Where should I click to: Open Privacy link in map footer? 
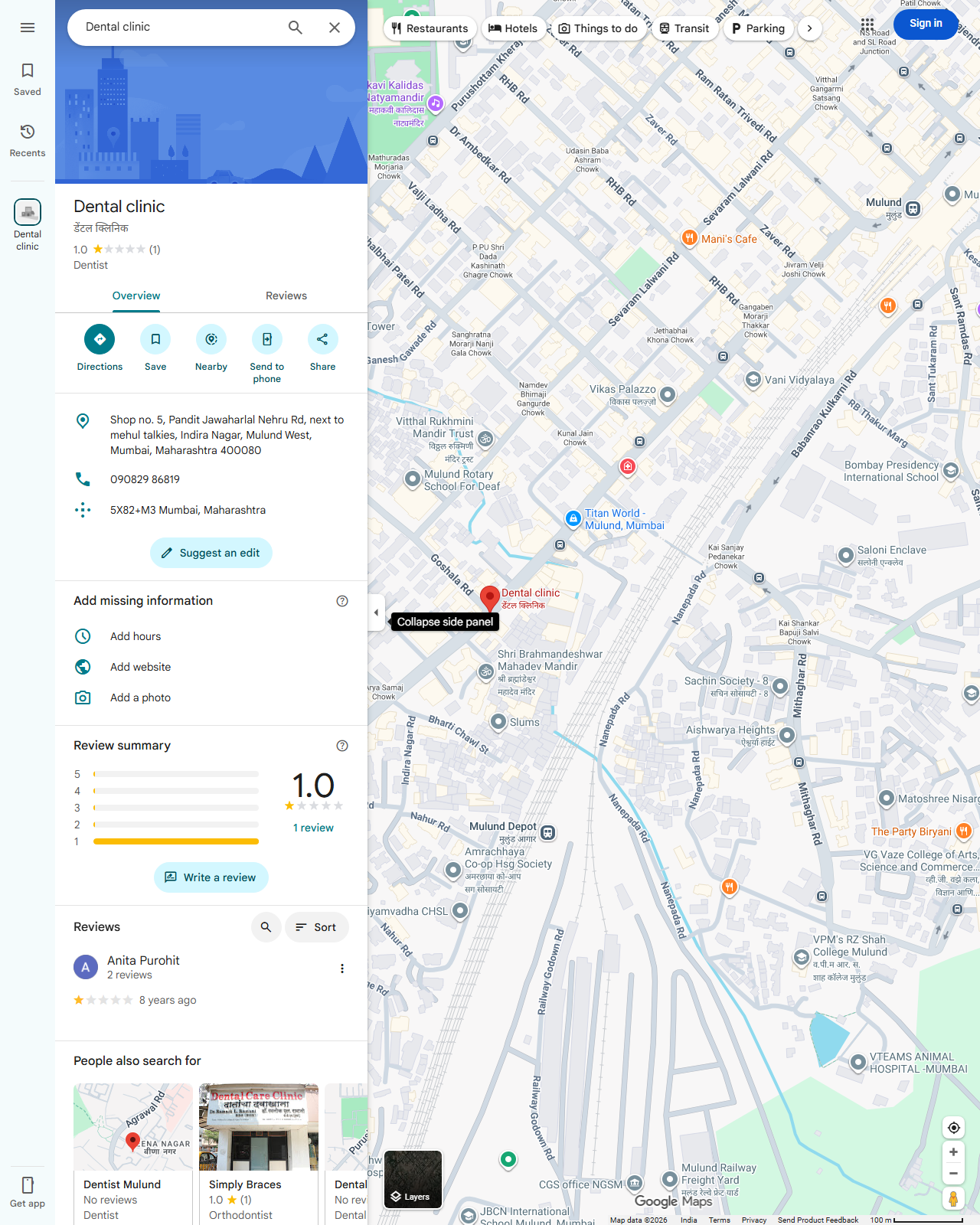coord(753,1220)
